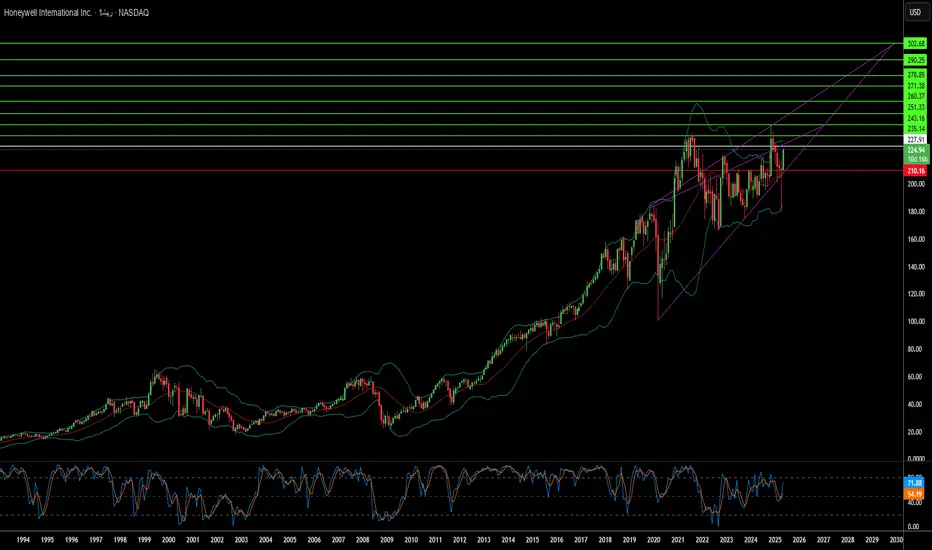Click the 2009 year on time axis
The height and width of the screenshot is (550, 932).
[387, 540]
